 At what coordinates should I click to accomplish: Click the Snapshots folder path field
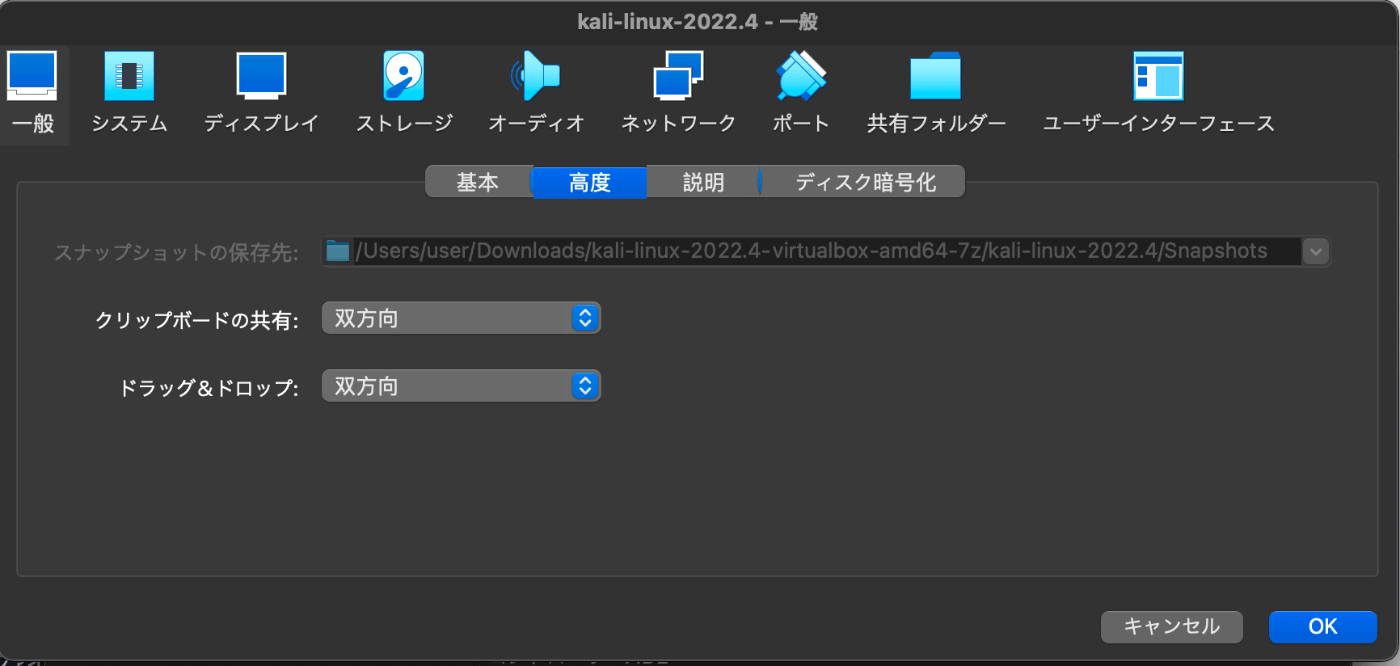tap(826, 251)
